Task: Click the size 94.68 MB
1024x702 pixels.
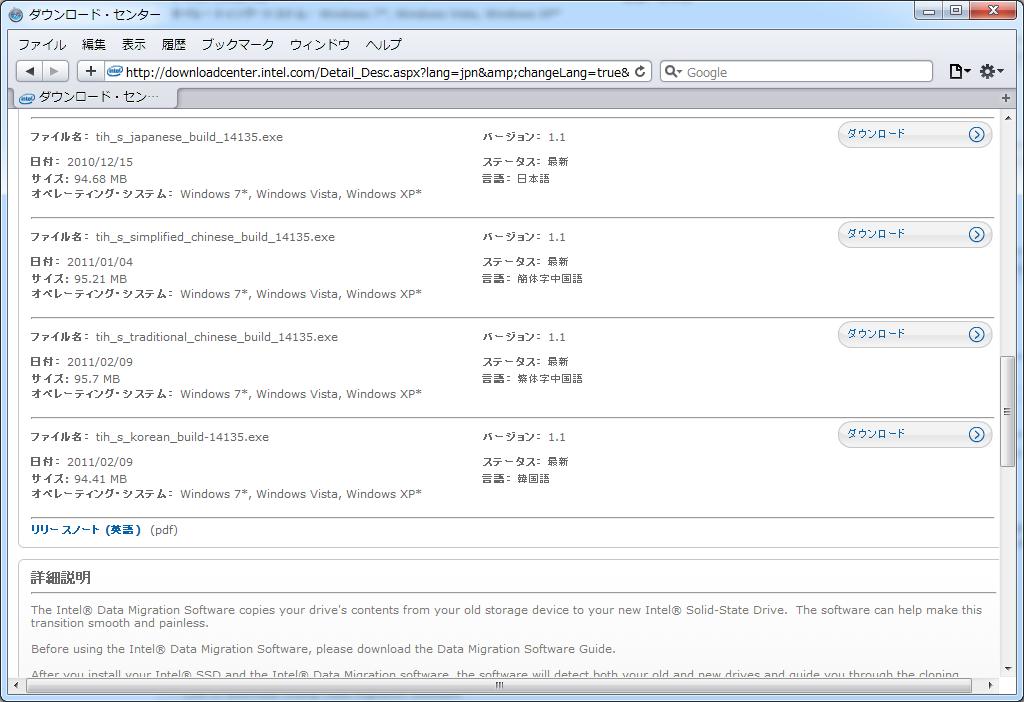Action: [x=101, y=179]
